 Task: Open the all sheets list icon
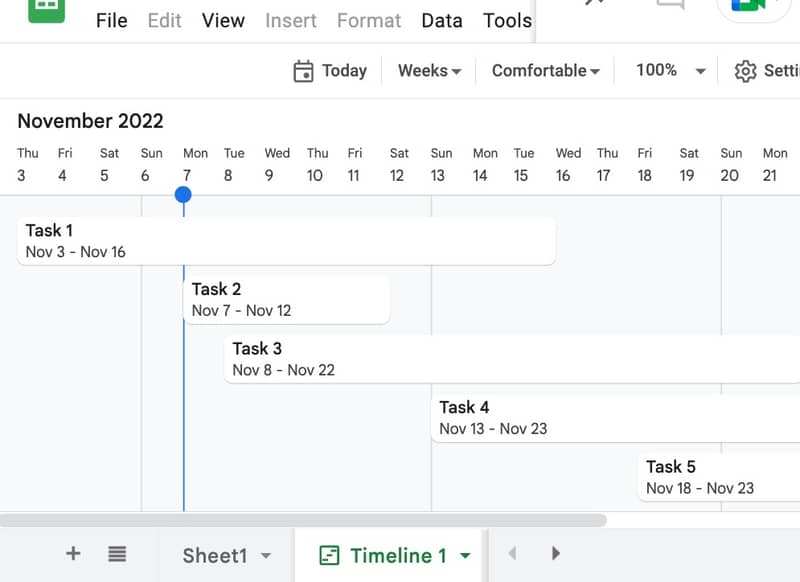point(117,554)
